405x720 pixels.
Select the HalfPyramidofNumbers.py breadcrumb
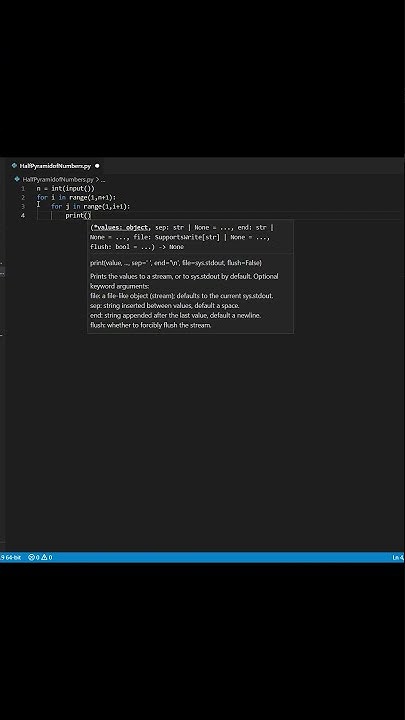click(58, 180)
